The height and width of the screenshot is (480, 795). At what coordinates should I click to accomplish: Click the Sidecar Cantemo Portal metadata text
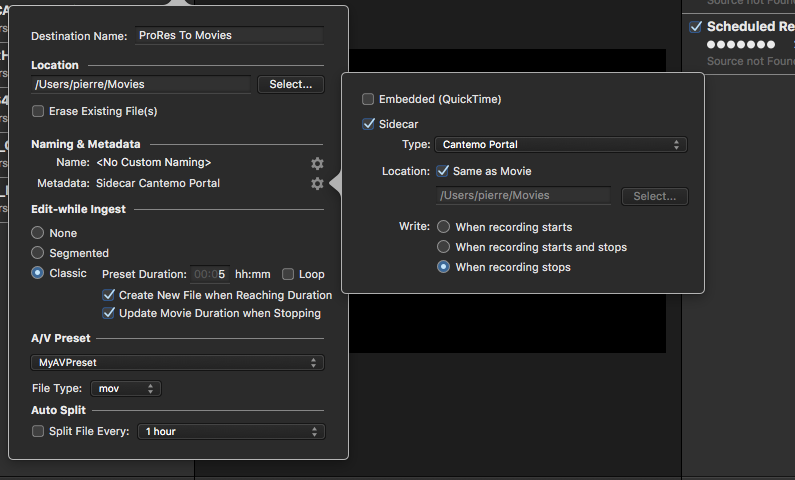158,183
